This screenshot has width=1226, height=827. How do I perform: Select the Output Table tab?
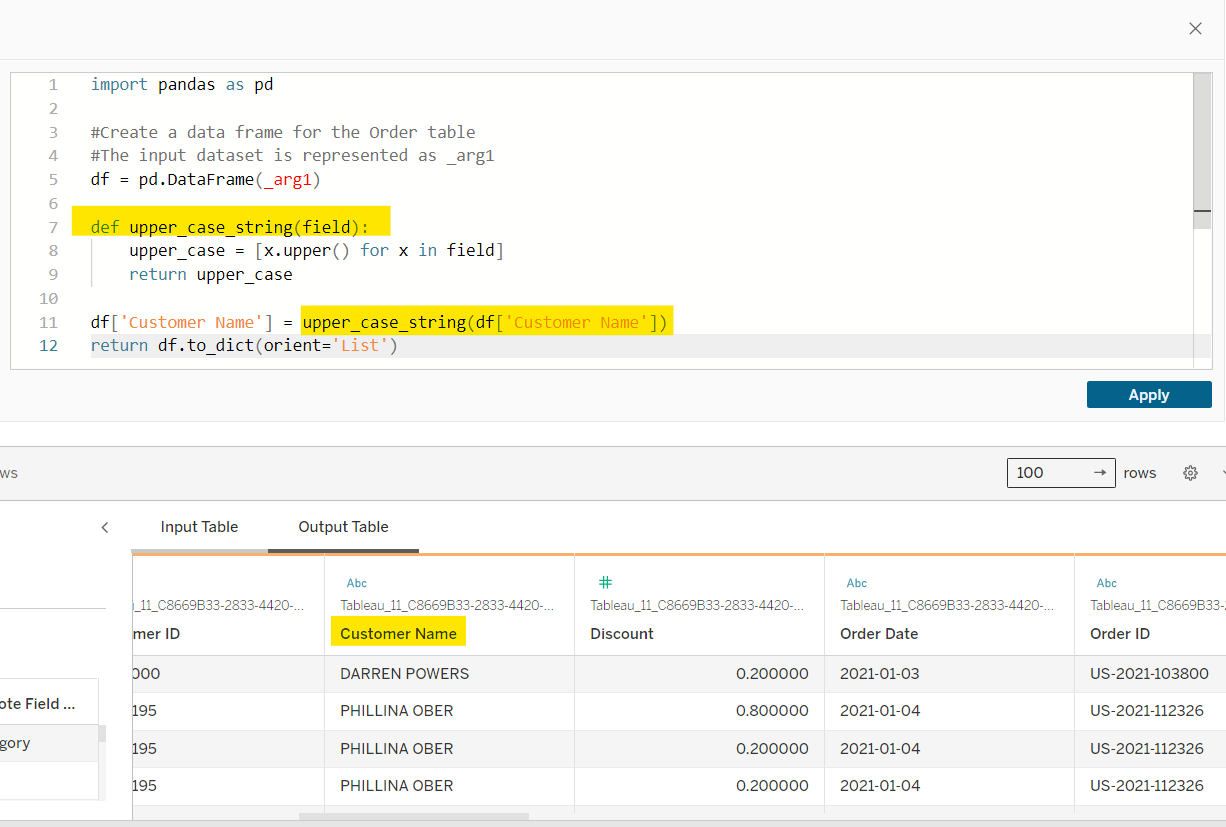click(x=343, y=527)
